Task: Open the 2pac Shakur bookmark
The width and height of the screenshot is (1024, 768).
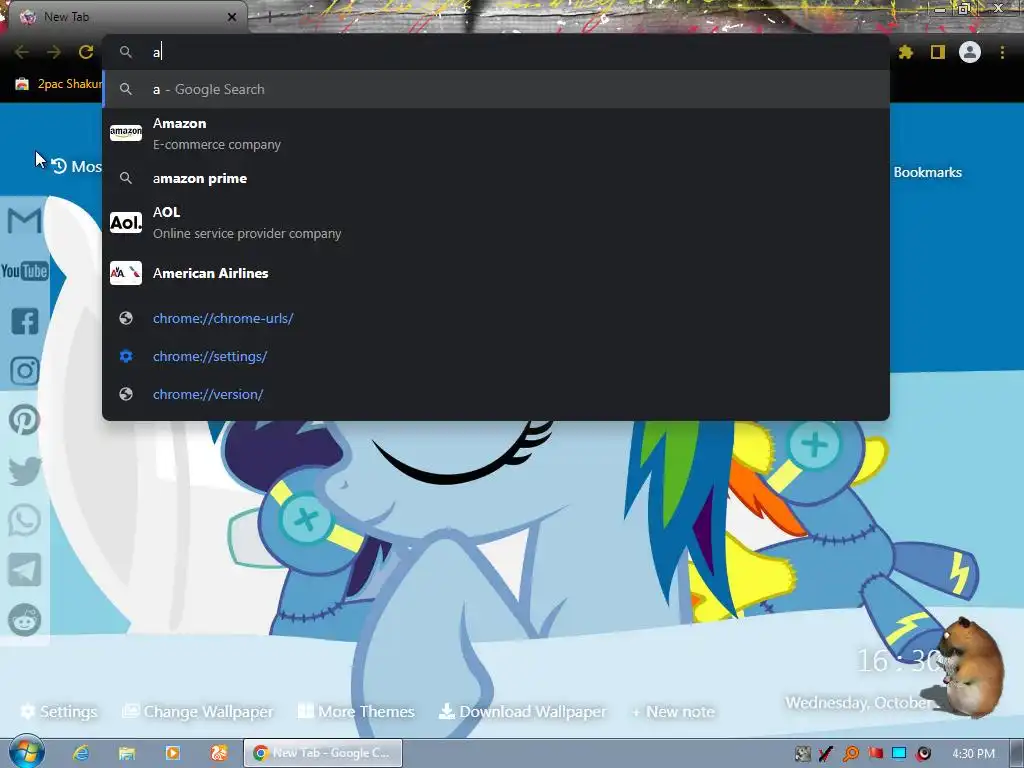Action: (x=59, y=84)
